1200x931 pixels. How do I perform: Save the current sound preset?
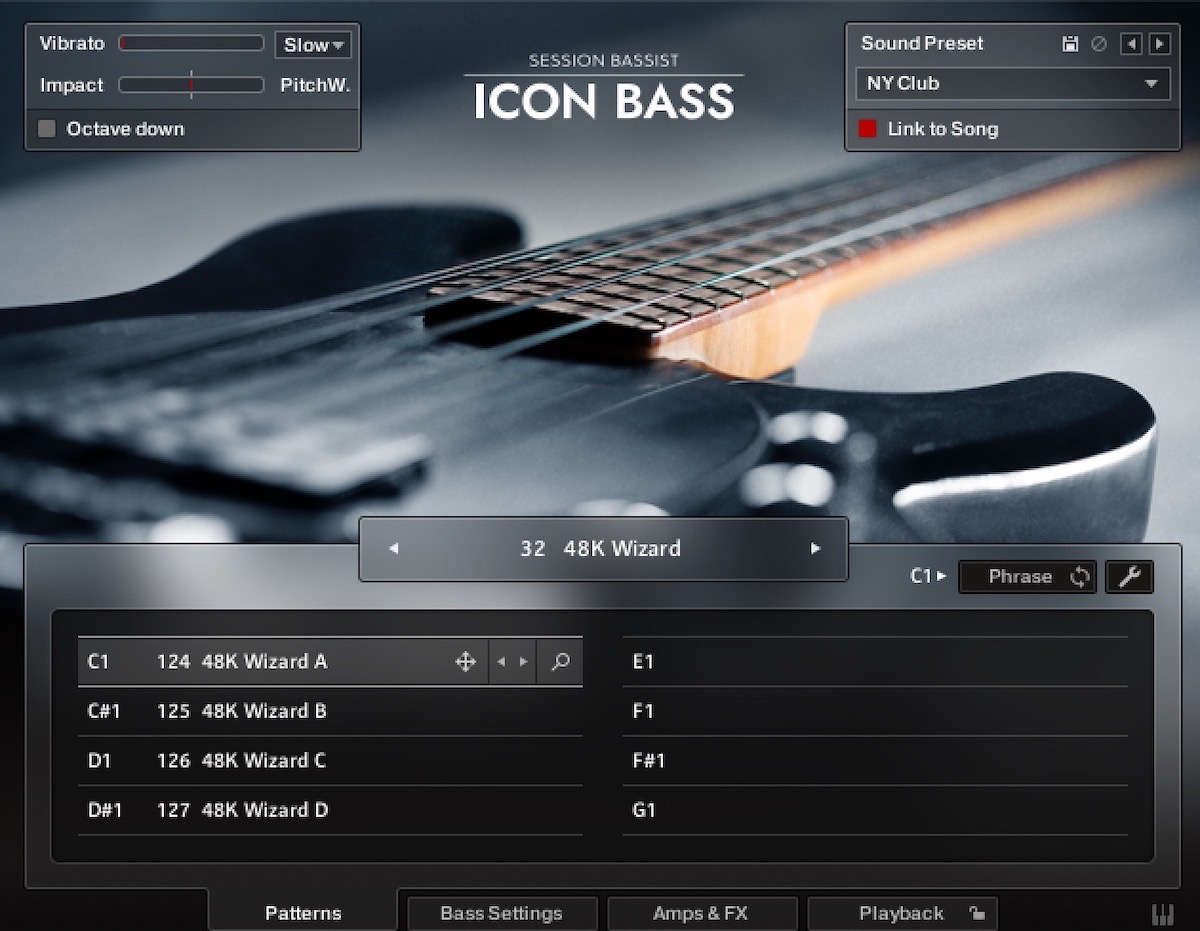pos(1070,44)
